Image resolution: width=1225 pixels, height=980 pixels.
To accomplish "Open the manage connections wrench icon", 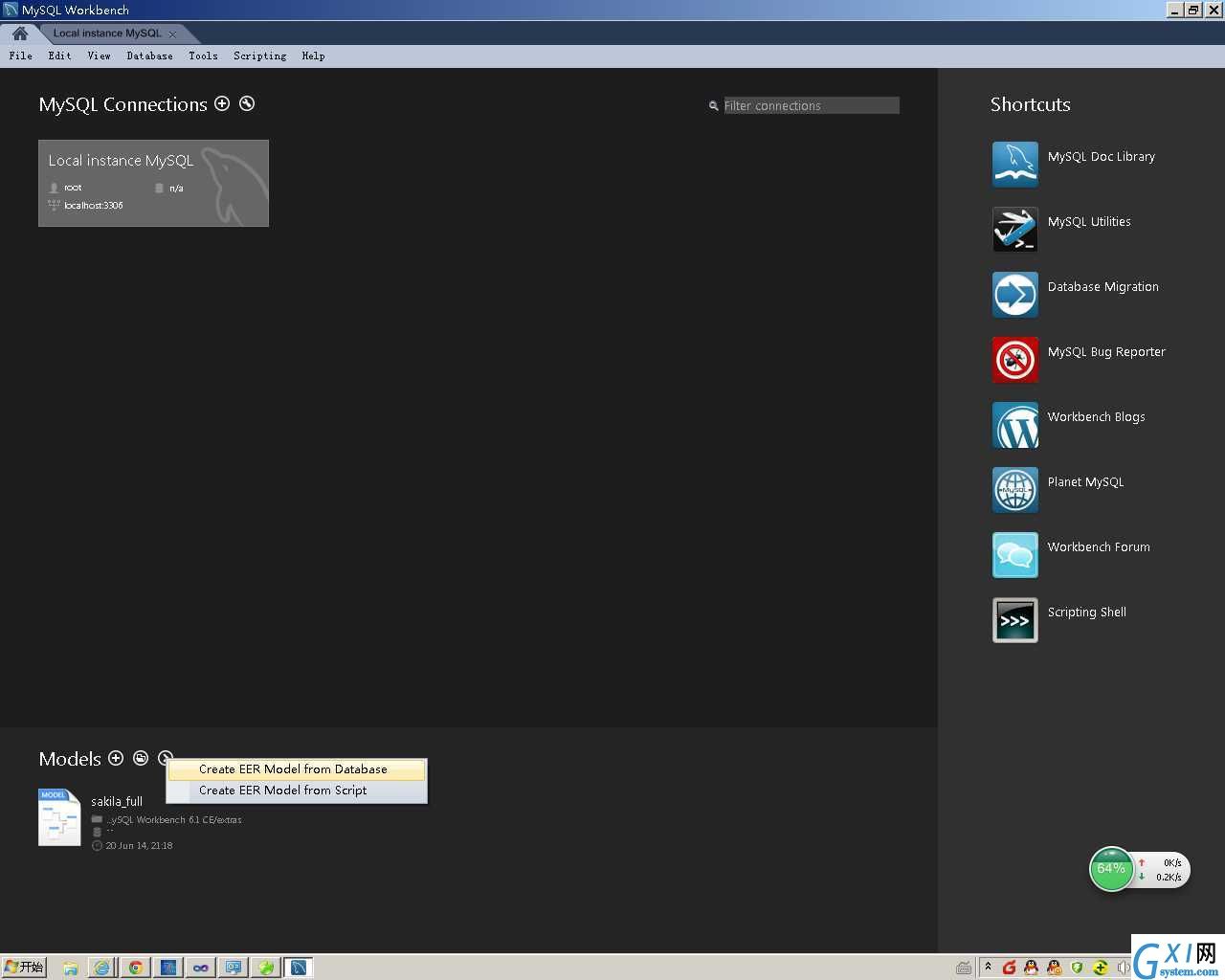I will pos(247,103).
